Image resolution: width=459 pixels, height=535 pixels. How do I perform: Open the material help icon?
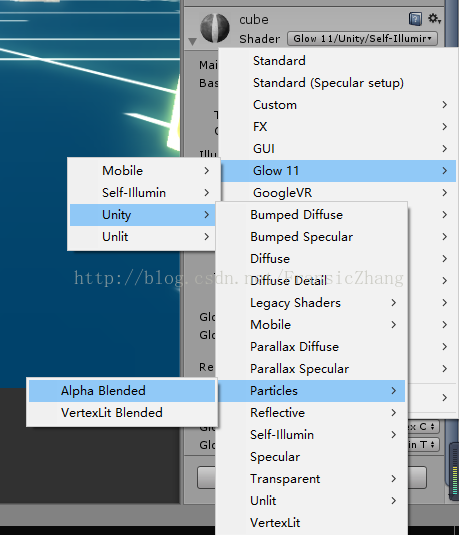pyautogui.click(x=415, y=19)
